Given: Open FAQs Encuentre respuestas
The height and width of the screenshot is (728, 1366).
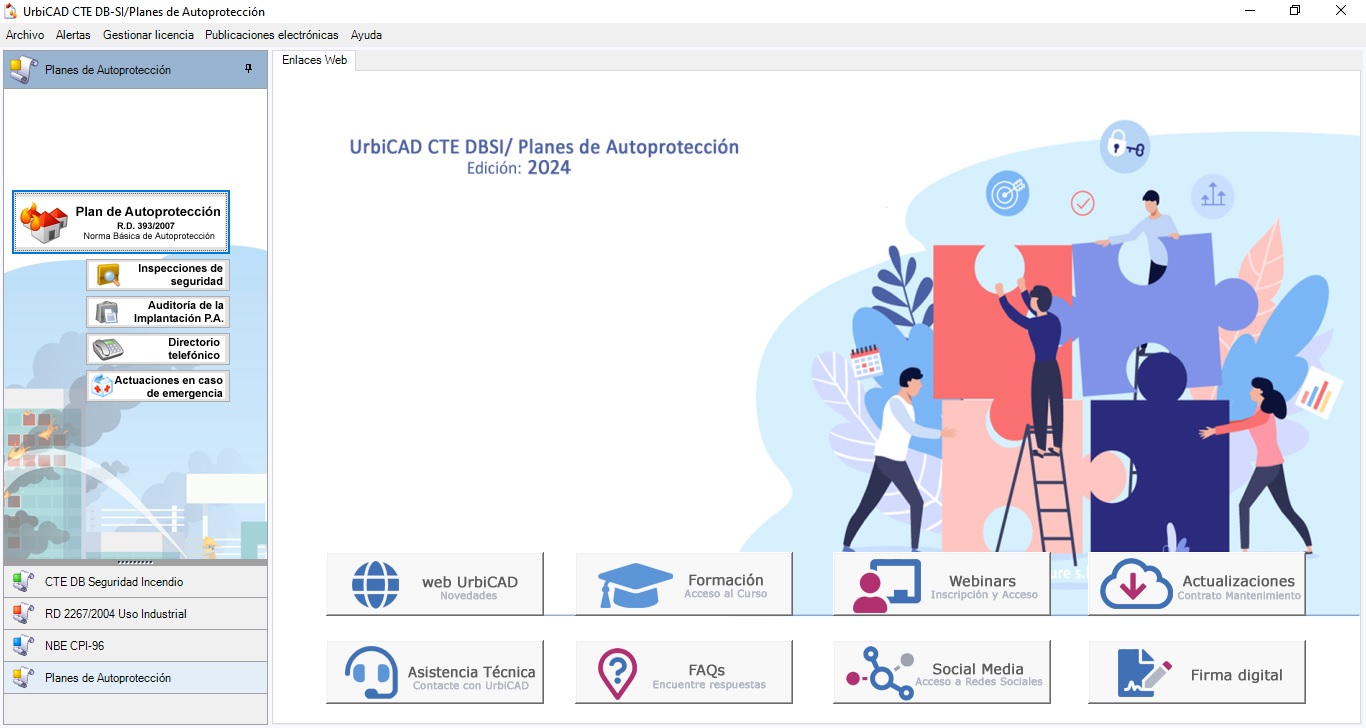Looking at the screenshot, I should [684, 672].
